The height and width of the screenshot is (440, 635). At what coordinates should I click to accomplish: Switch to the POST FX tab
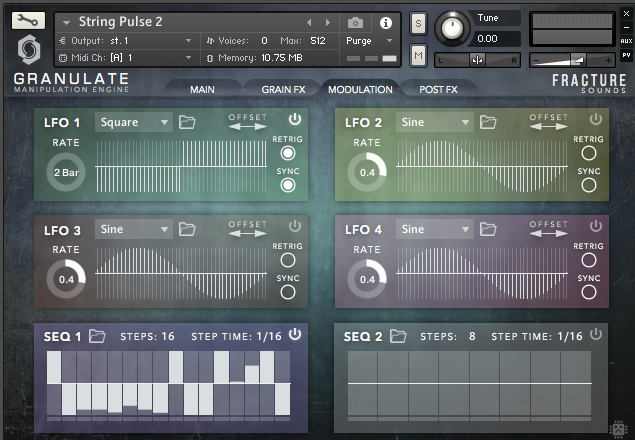point(438,90)
